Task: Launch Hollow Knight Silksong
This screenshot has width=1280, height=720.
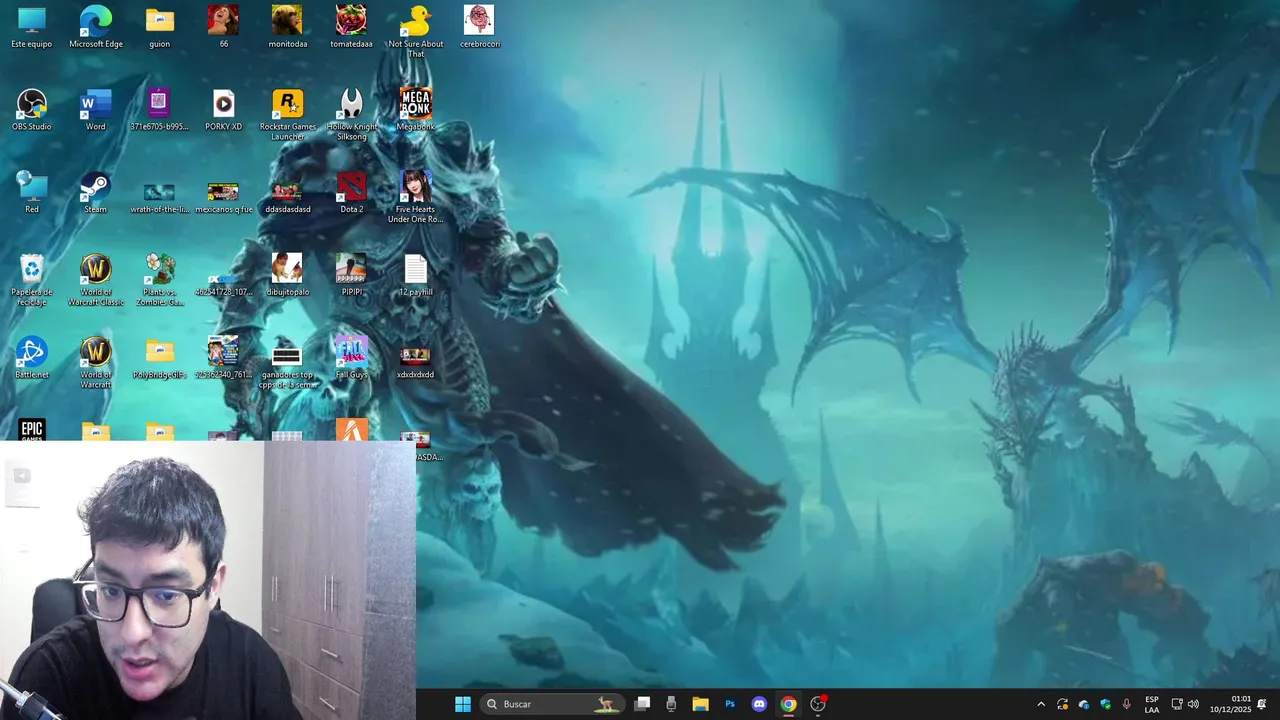Action: point(351,114)
